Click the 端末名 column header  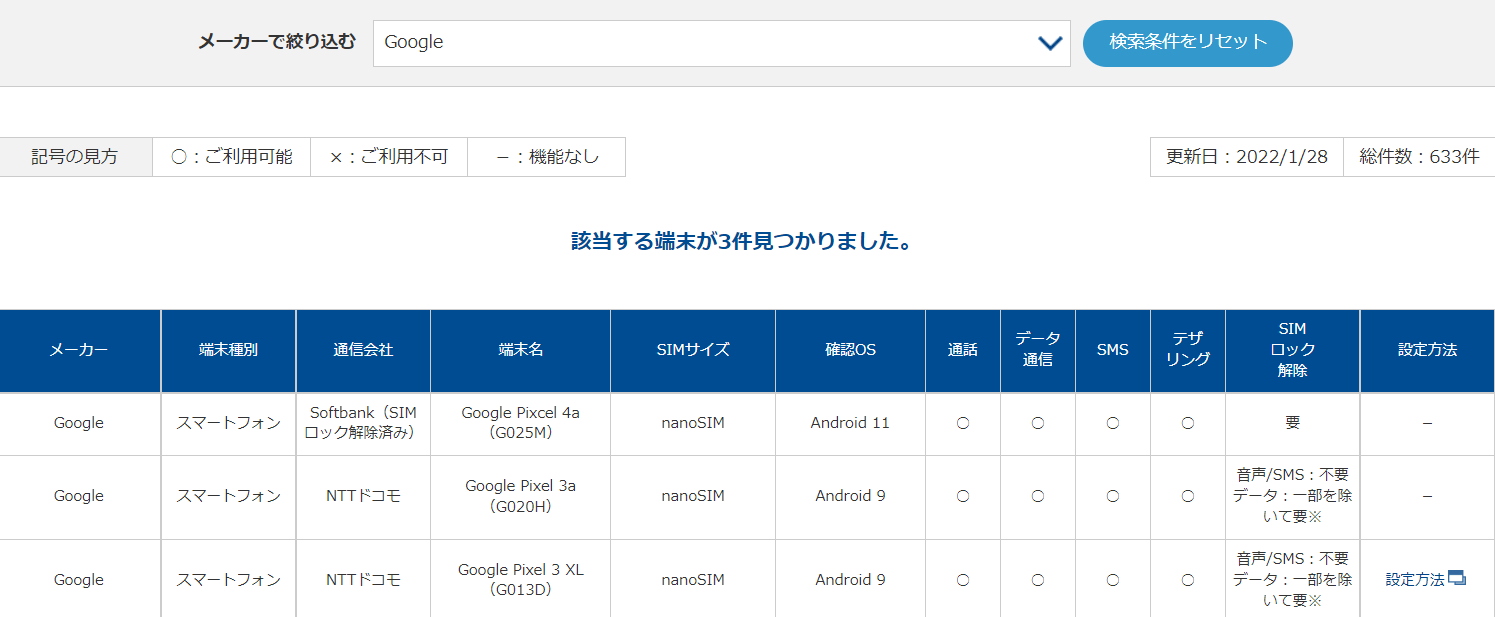point(520,350)
